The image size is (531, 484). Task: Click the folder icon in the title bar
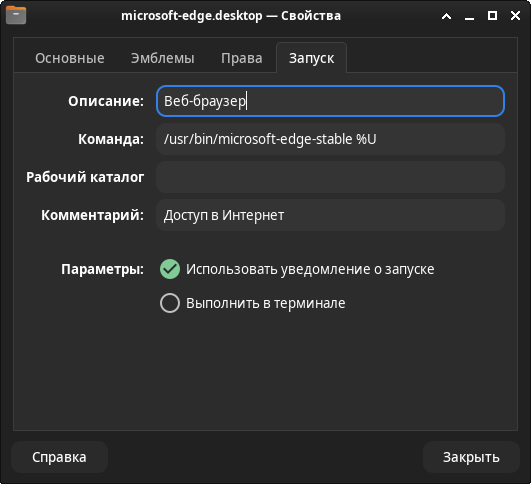[x=16, y=15]
